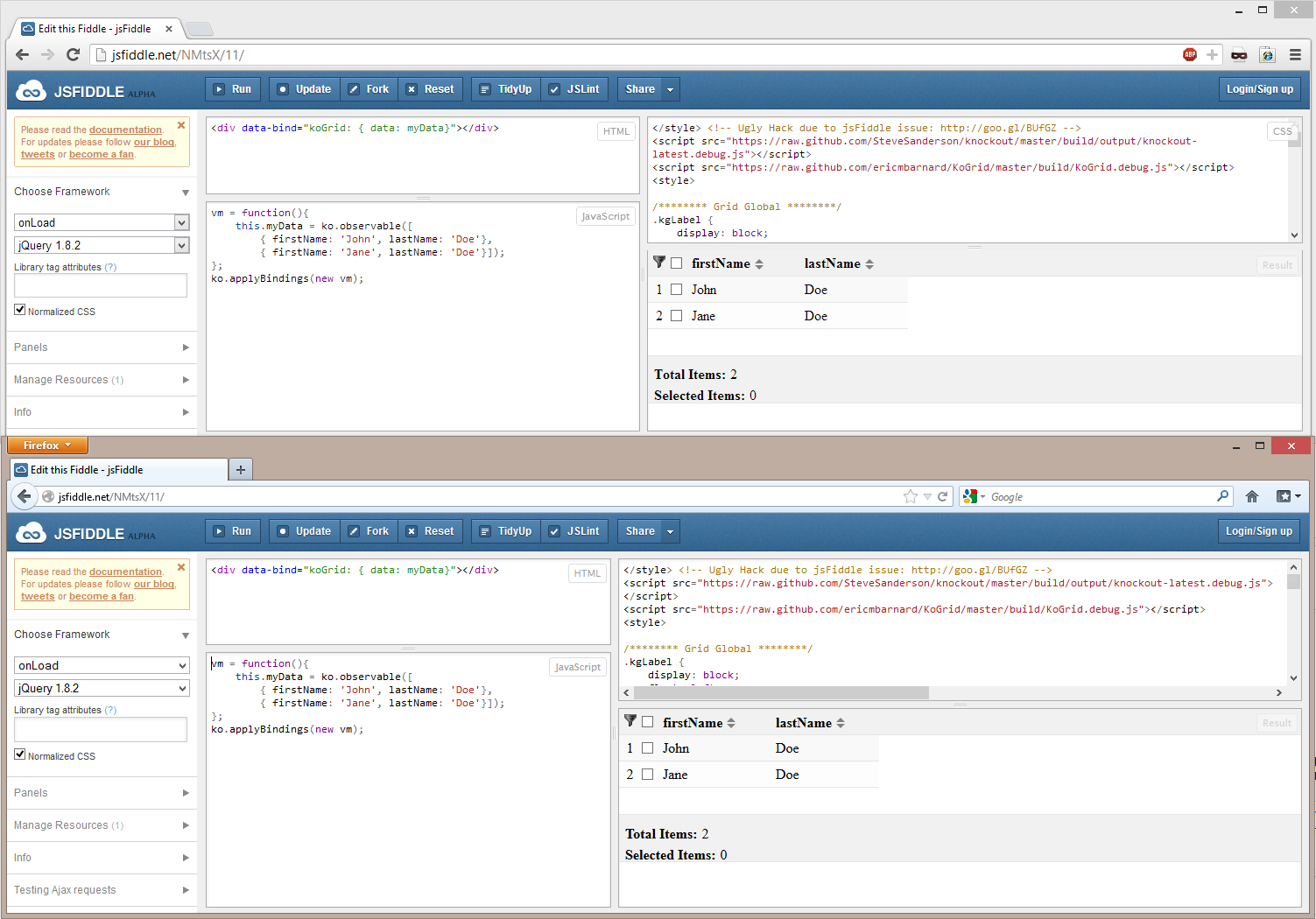1316x919 pixels.
Task: Check the Jane row checkbox in Firefox grid
Action: point(647,775)
